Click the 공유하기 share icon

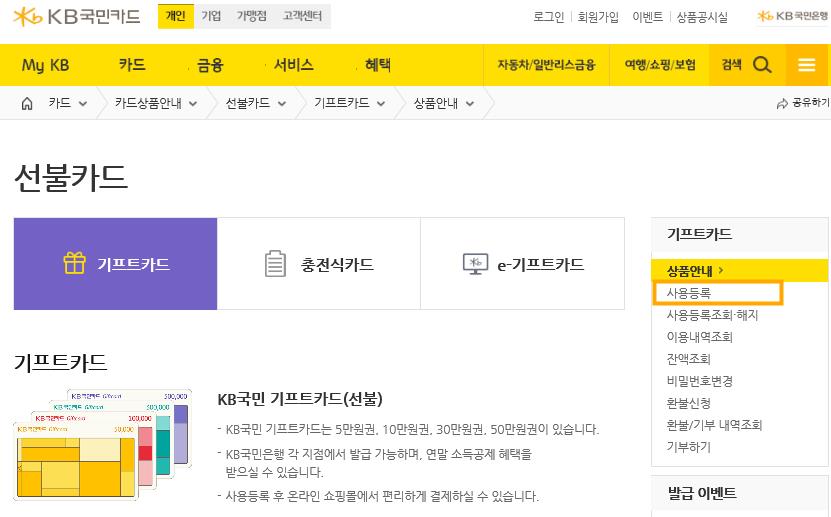coord(782,104)
